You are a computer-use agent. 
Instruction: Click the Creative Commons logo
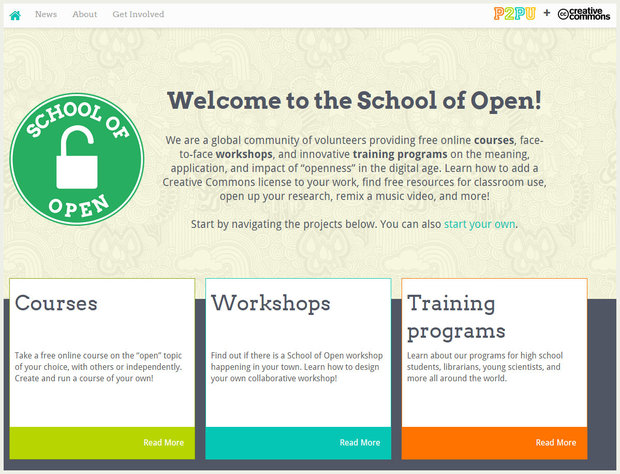(x=584, y=14)
